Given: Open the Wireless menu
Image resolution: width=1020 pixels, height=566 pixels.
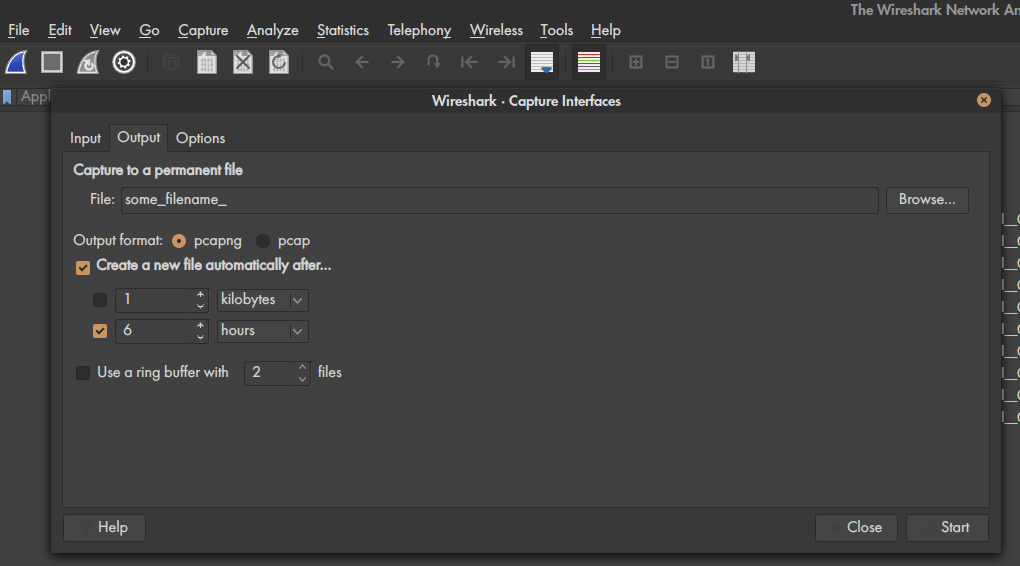Looking at the screenshot, I should [x=496, y=30].
